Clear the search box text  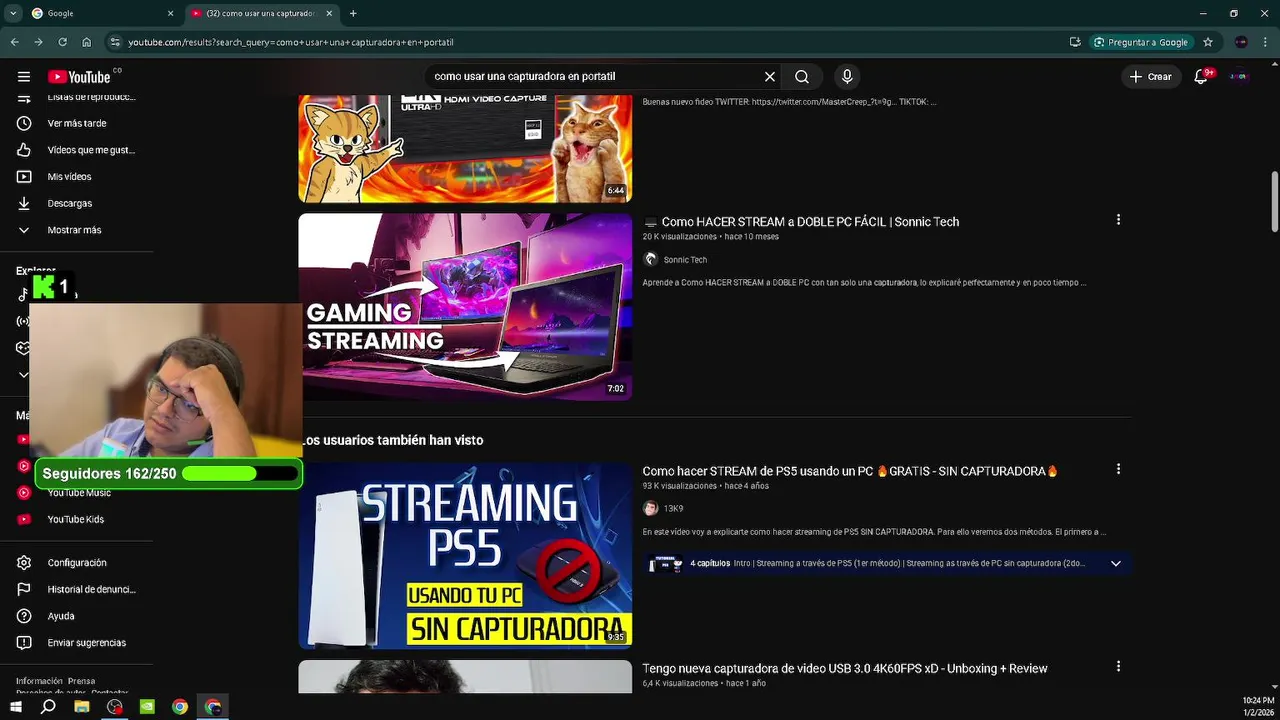[770, 77]
